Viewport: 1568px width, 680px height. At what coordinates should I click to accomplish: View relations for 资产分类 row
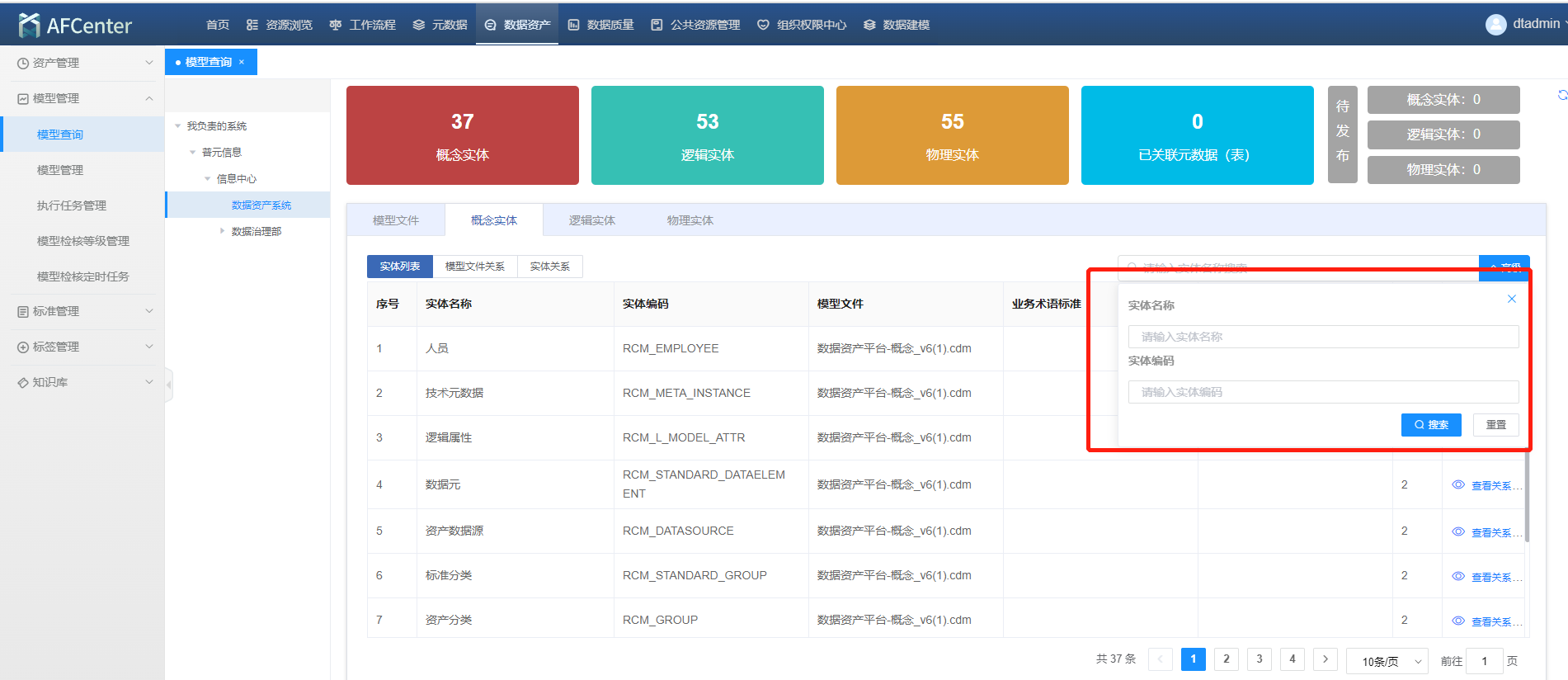1487,621
